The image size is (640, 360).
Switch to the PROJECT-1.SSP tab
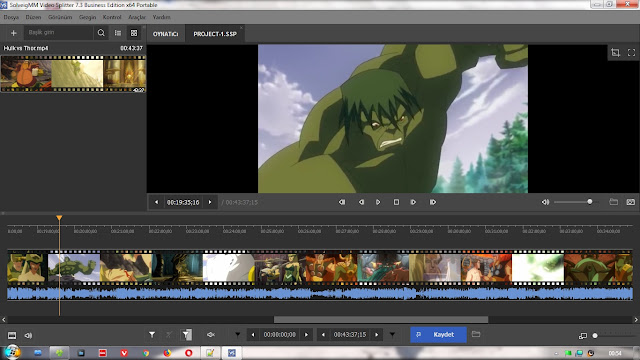click(x=215, y=34)
